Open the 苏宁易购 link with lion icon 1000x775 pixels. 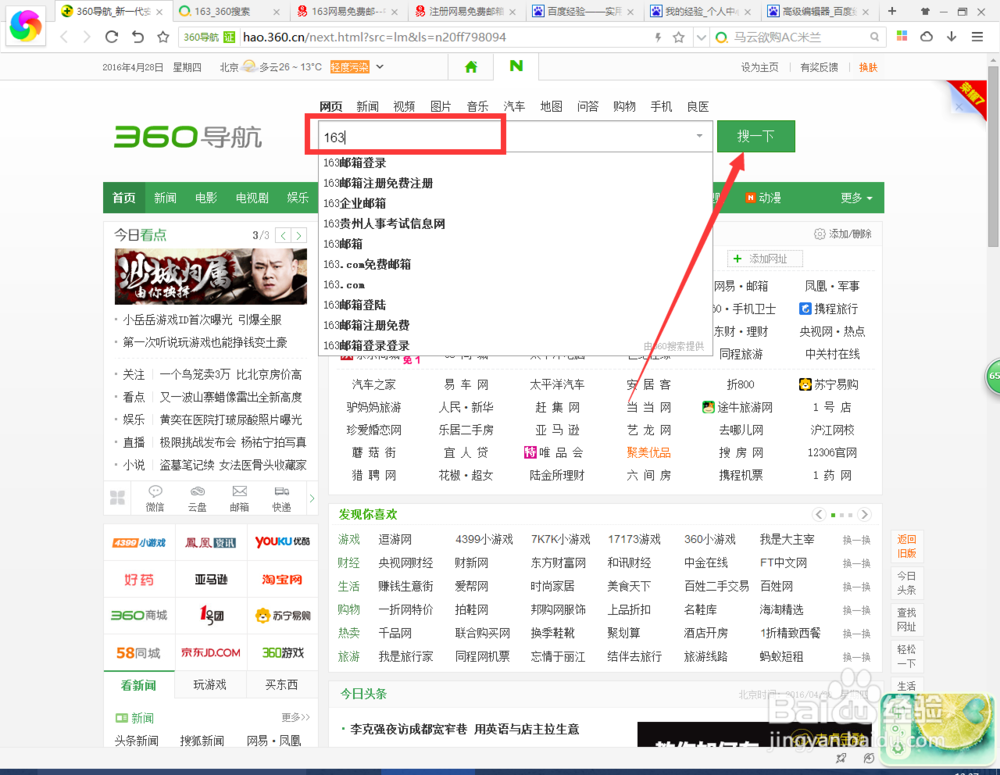828,384
